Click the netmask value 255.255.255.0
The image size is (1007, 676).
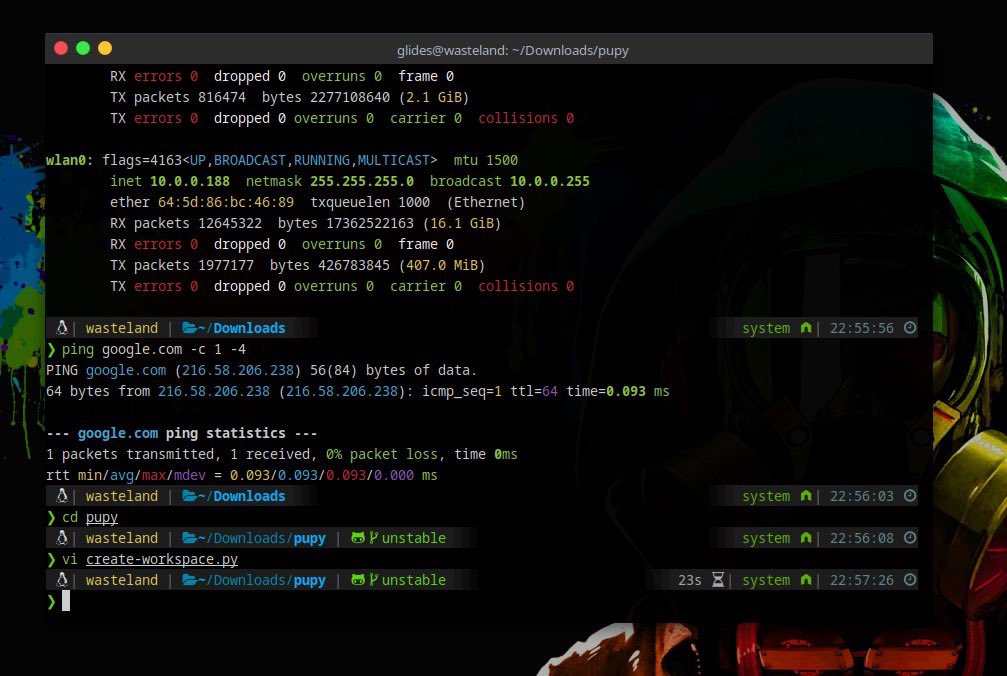pyautogui.click(x=362, y=181)
